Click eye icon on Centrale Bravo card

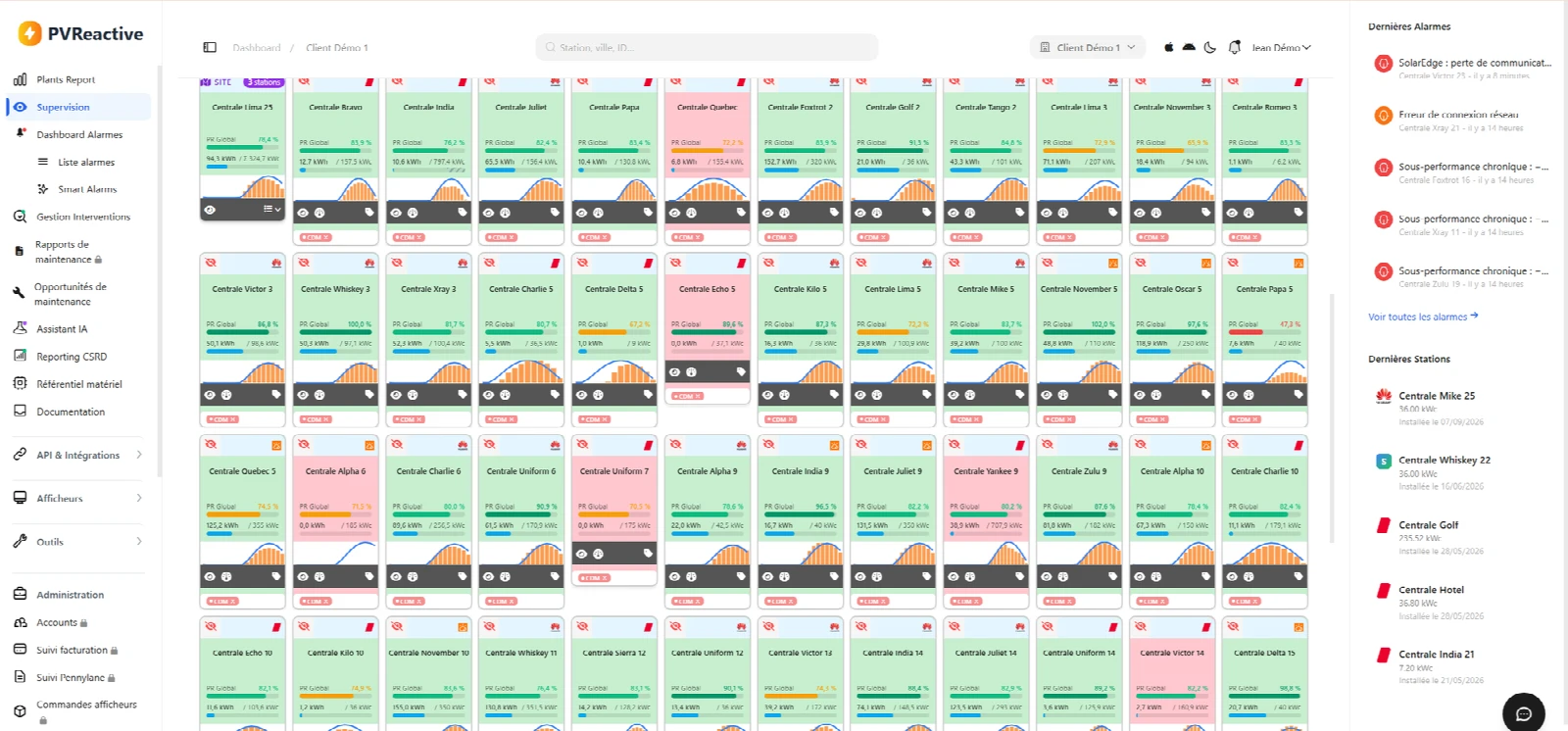(303, 212)
